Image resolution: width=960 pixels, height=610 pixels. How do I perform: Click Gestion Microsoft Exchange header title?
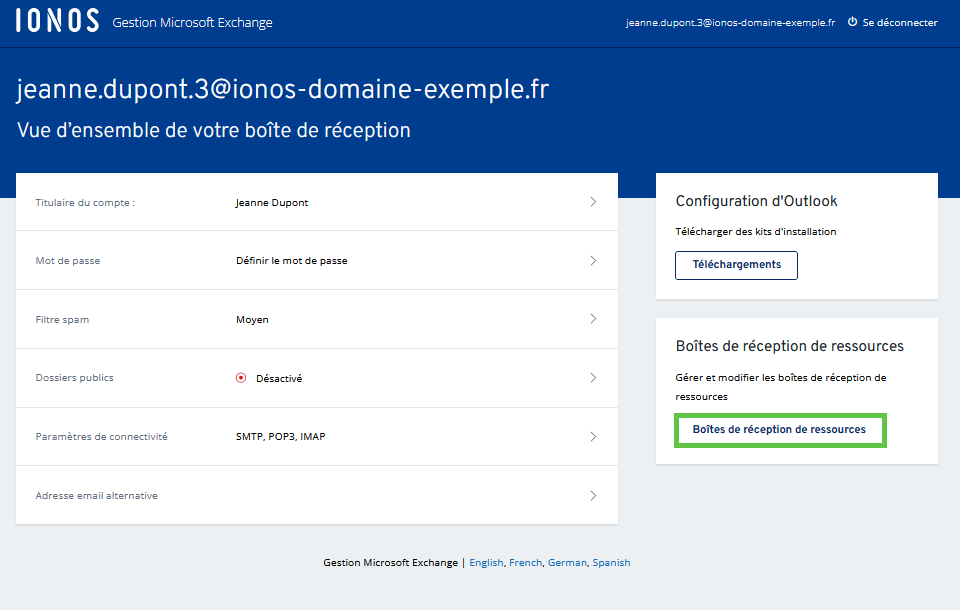tap(192, 23)
